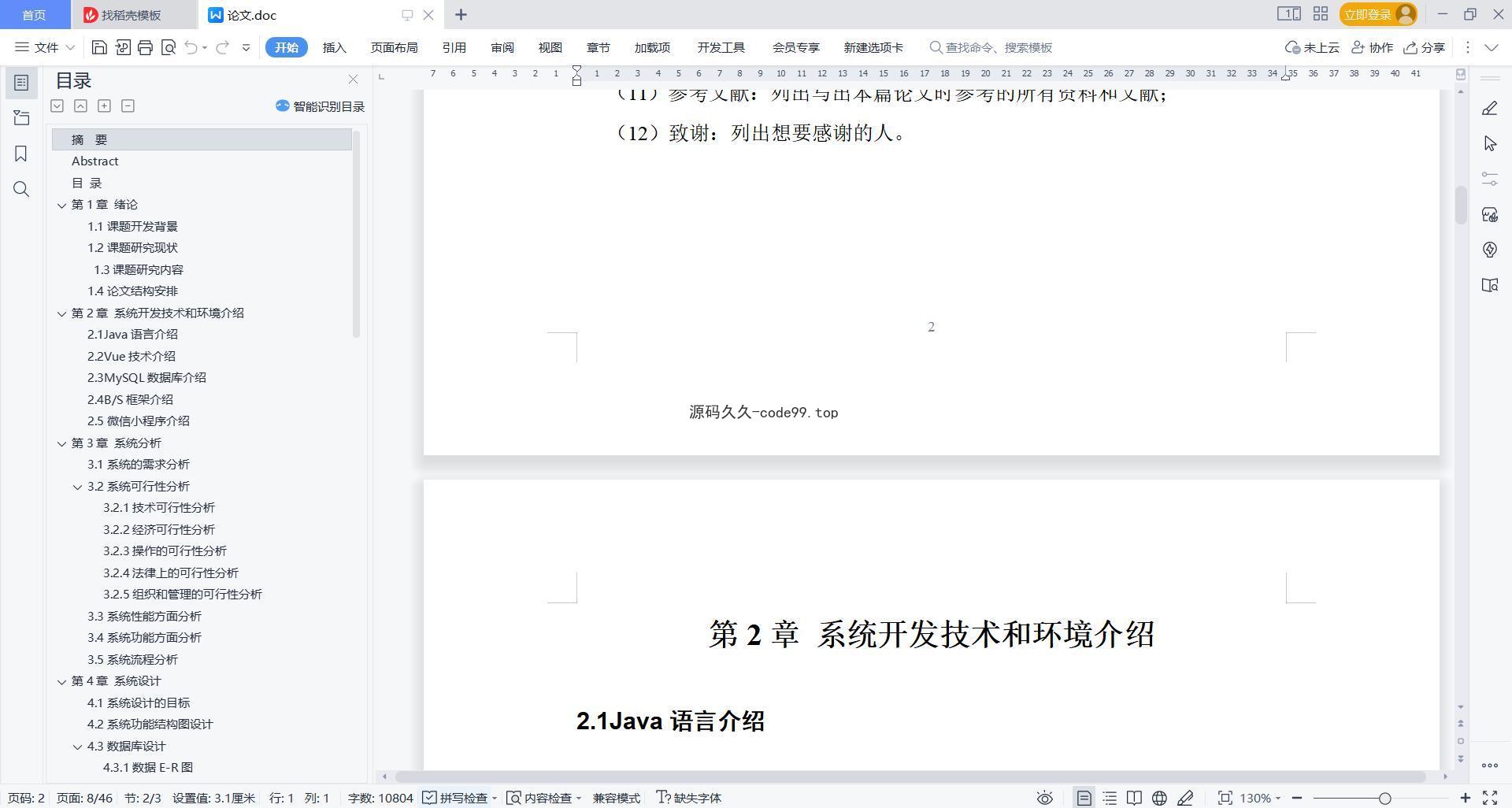
Task: Open Print Preview icon
Action: click(x=168, y=47)
